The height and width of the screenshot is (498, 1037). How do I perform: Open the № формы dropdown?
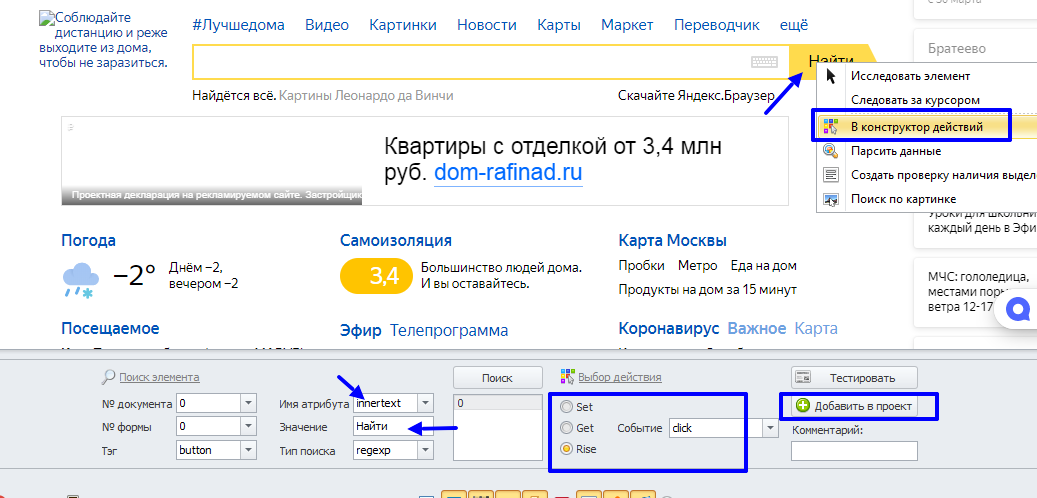(249, 427)
